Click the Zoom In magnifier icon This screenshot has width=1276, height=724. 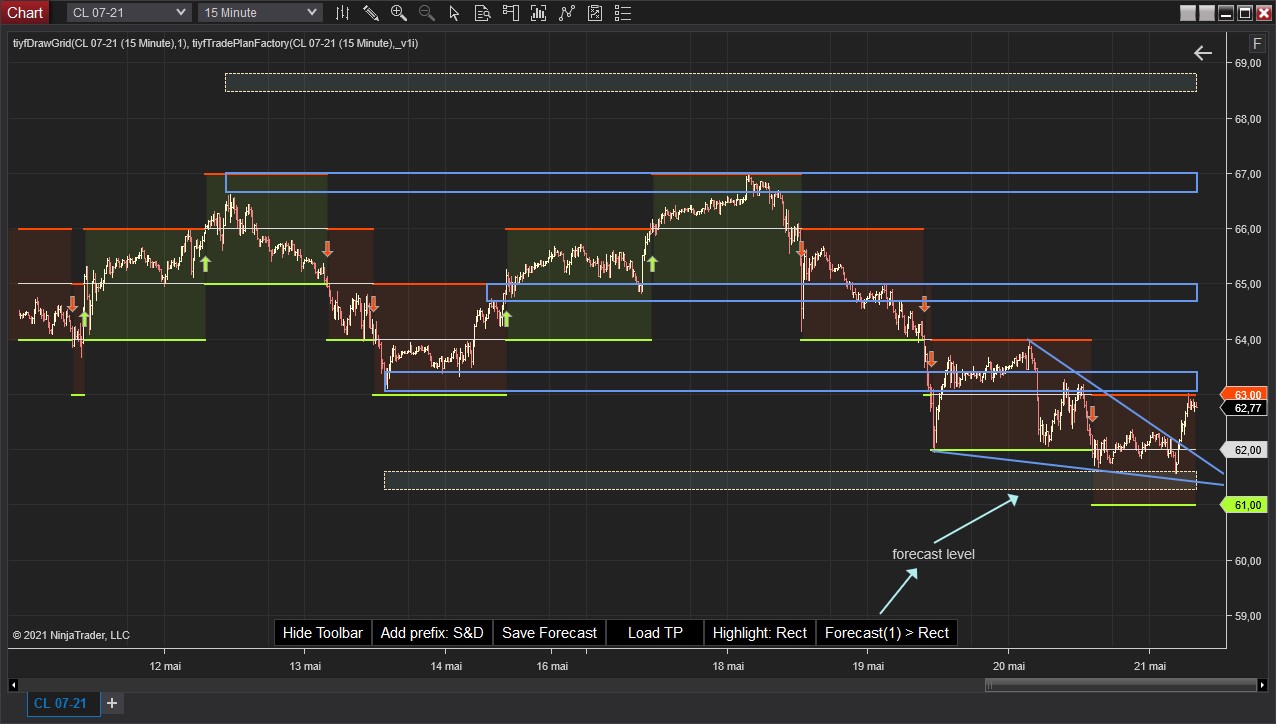coord(399,12)
